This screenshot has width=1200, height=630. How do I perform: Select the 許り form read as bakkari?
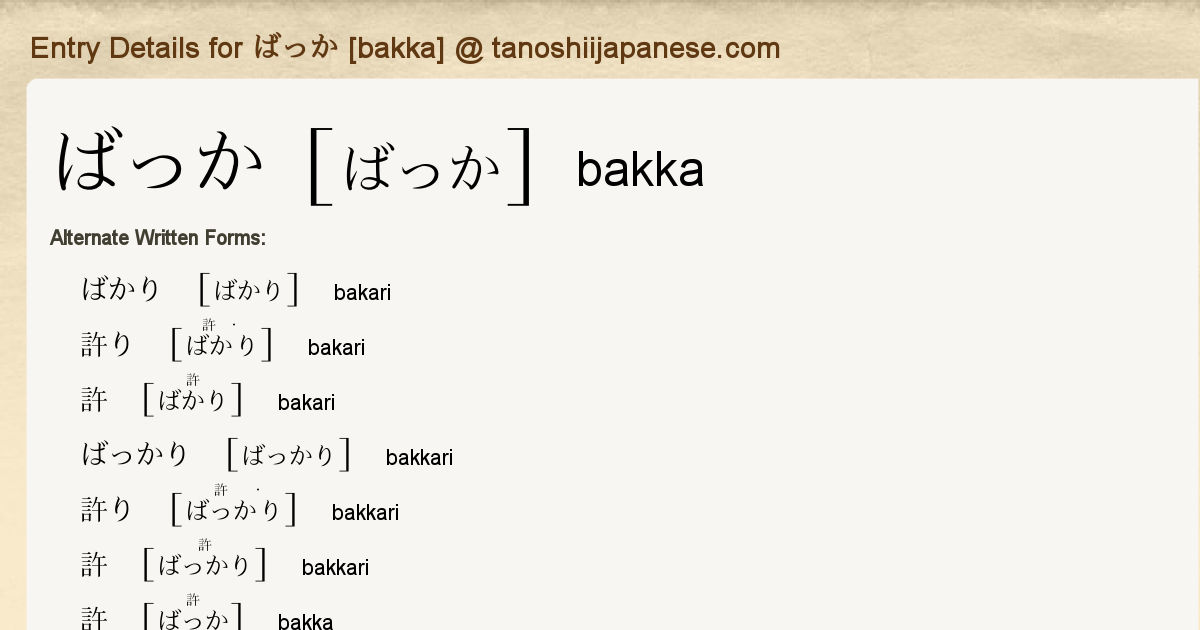107,510
